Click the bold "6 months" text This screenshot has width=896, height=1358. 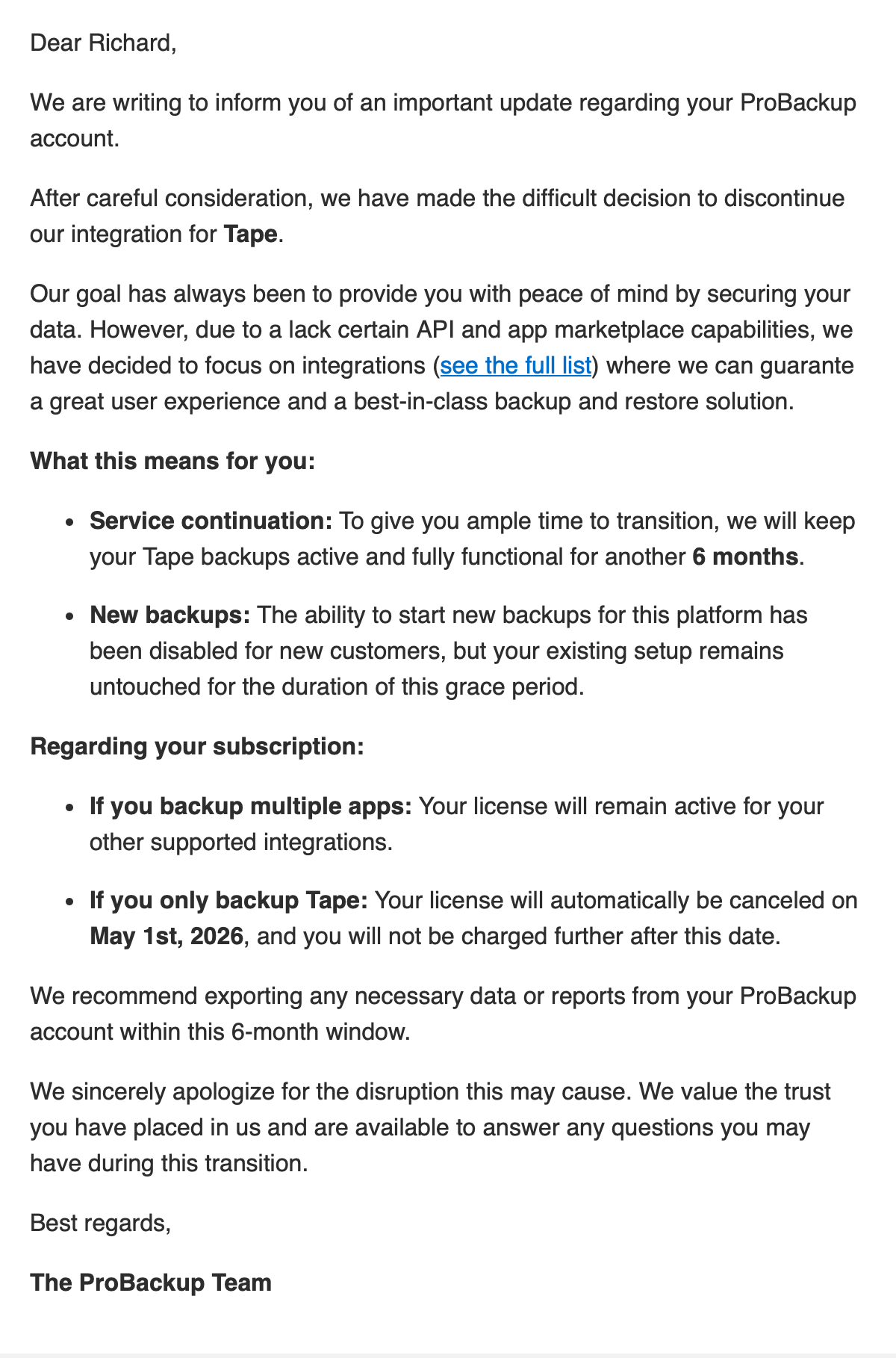(744, 557)
